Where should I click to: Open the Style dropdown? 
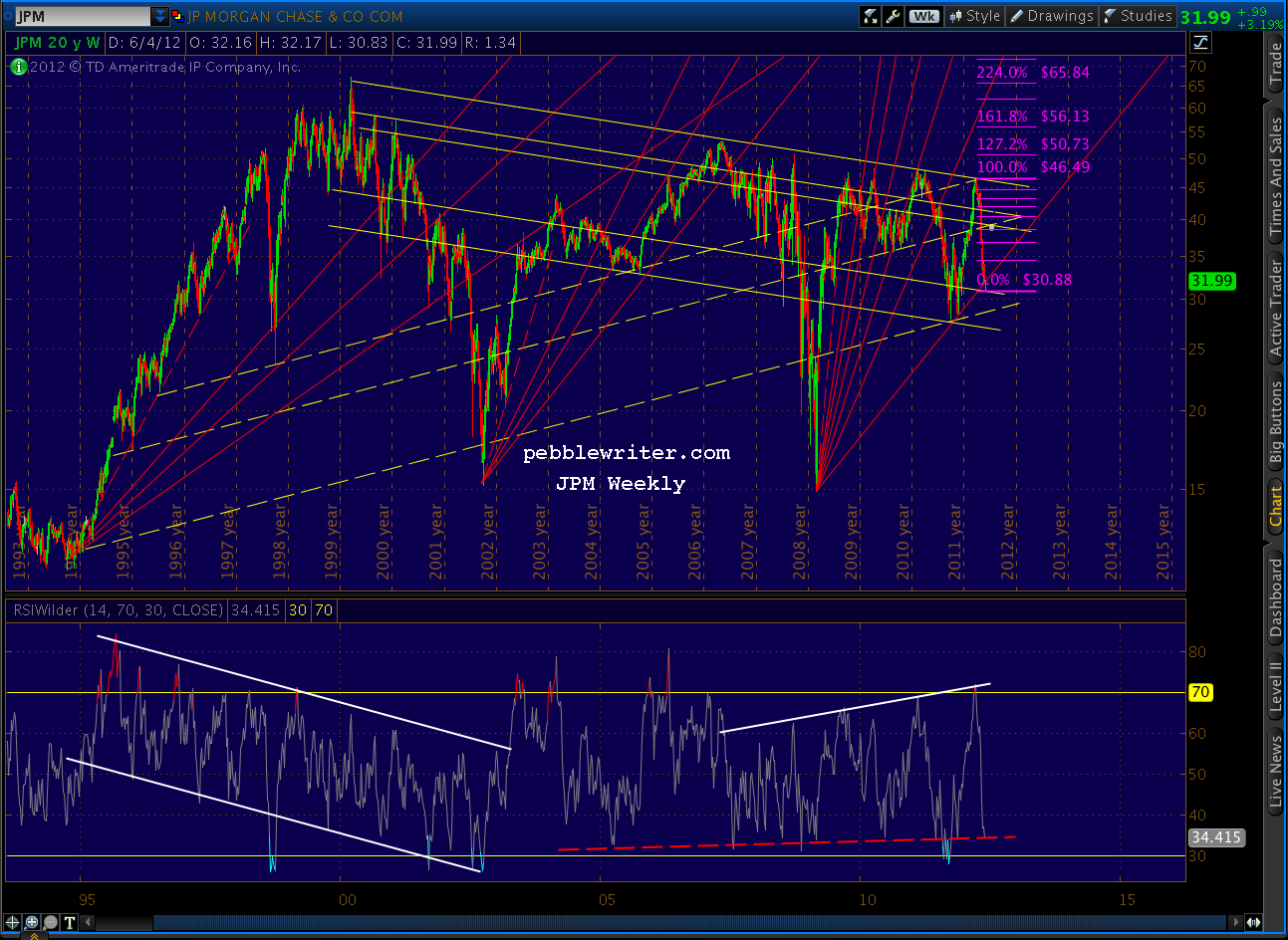coord(974,15)
